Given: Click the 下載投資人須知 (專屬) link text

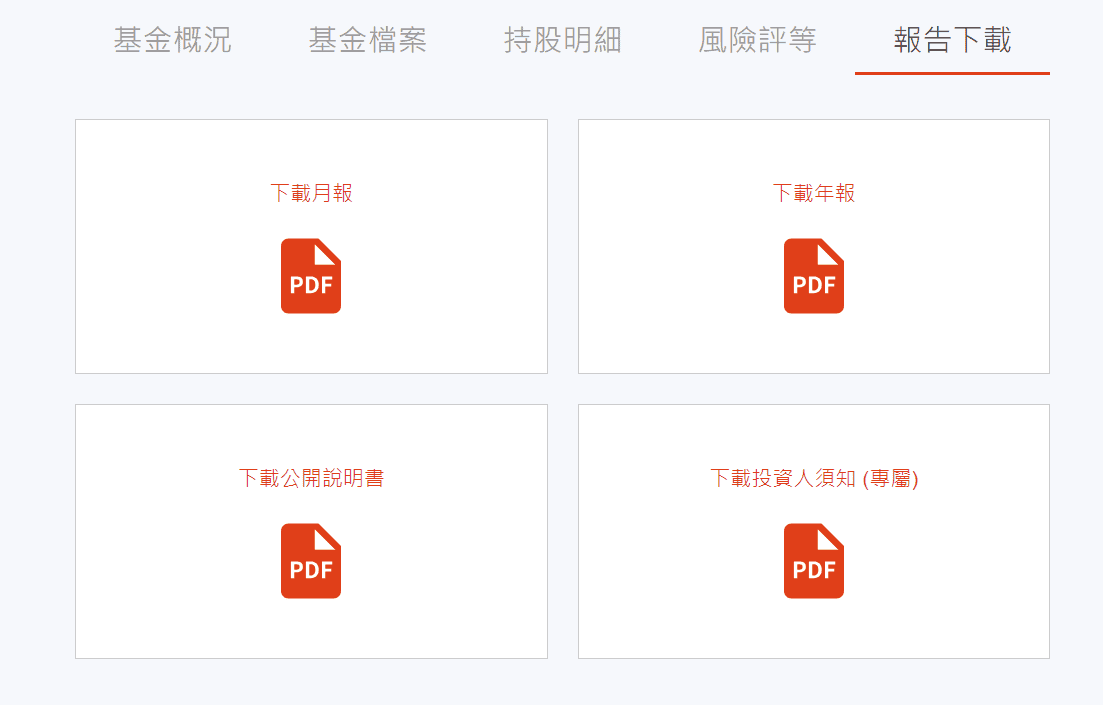Looking at the screenshot, I should point(814,478).
